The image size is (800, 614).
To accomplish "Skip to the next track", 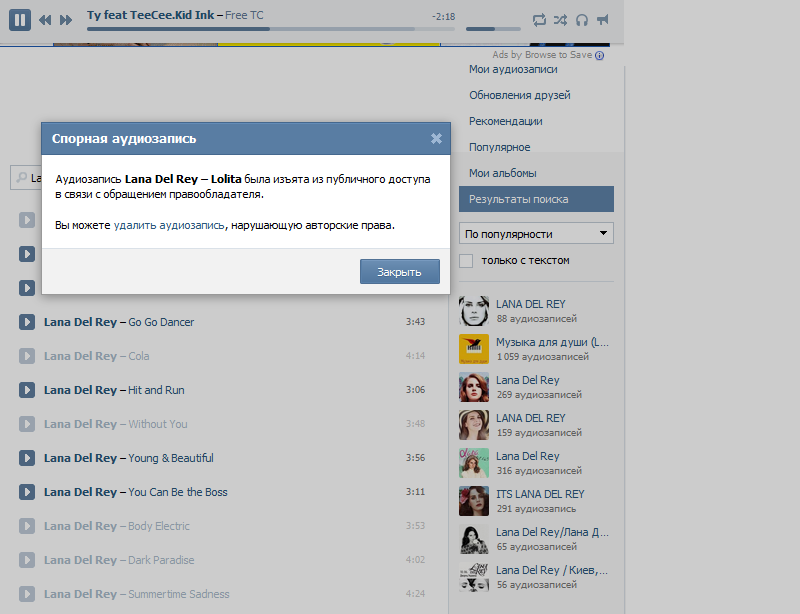I will (x=66, y=20).
